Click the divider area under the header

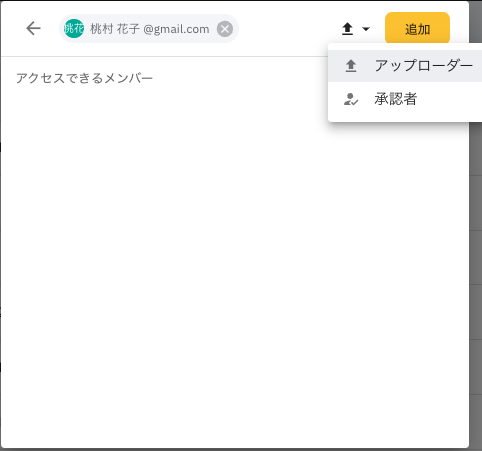(163, 57)
